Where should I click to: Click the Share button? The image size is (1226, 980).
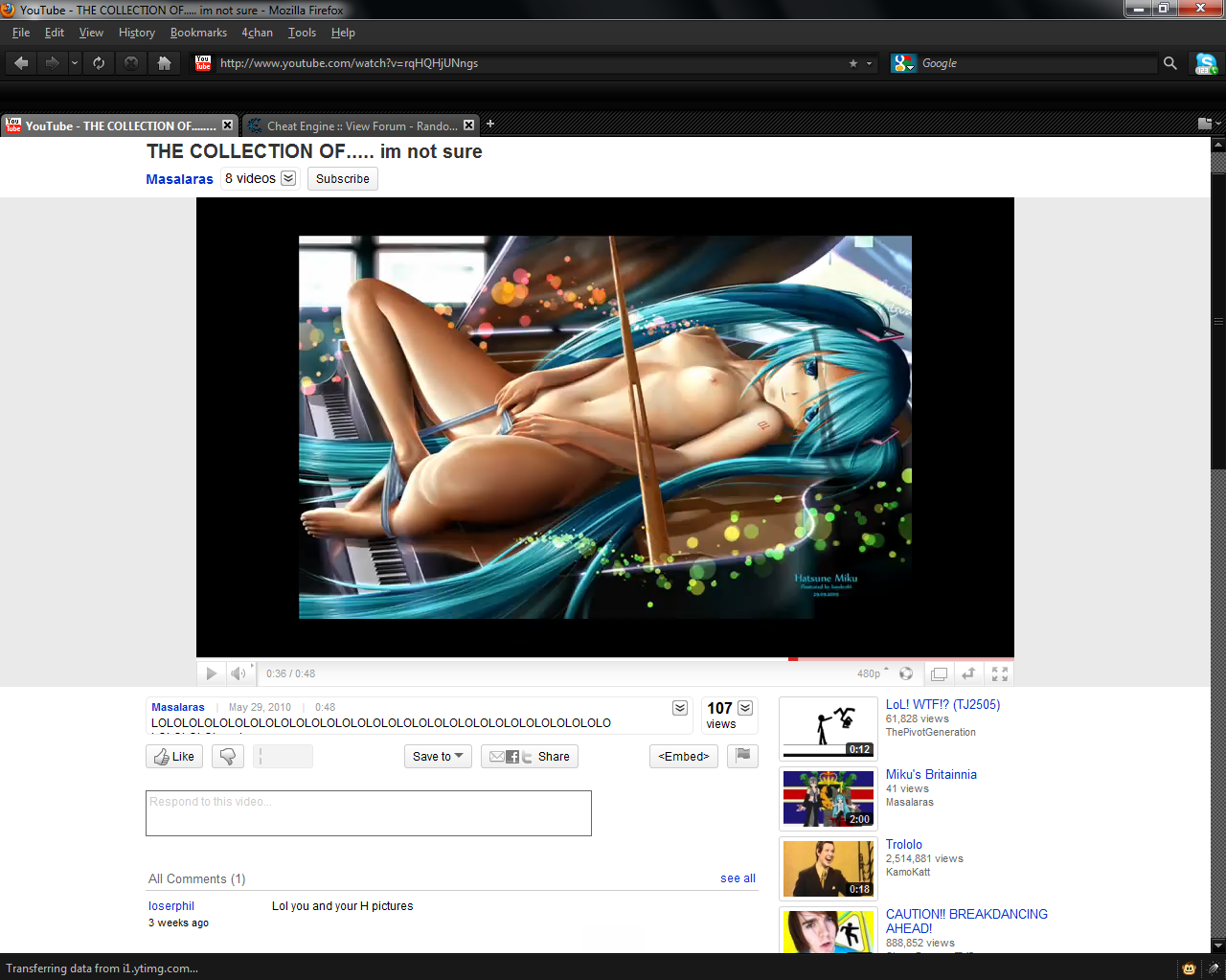tap(530, 757)
